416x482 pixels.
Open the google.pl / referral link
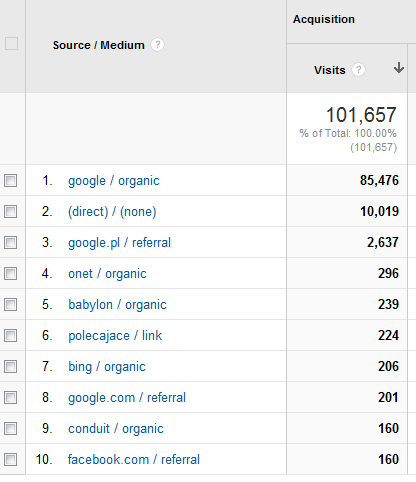pyautogui.click(x=119, y=243)
